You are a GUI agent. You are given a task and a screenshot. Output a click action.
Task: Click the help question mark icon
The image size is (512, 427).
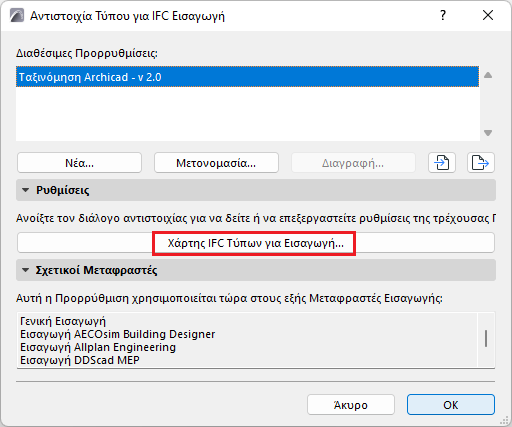click(x=443, y=15)
